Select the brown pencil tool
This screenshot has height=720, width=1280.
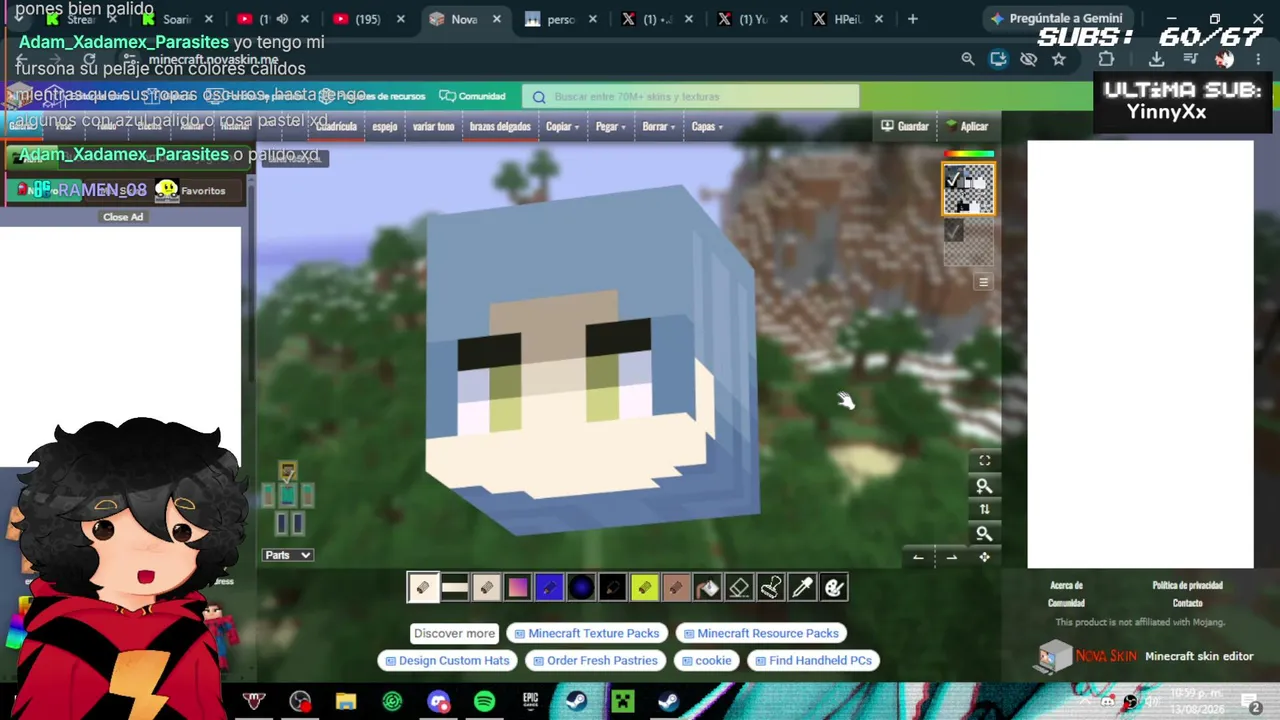pyautogui.click(x=676, y=588)
